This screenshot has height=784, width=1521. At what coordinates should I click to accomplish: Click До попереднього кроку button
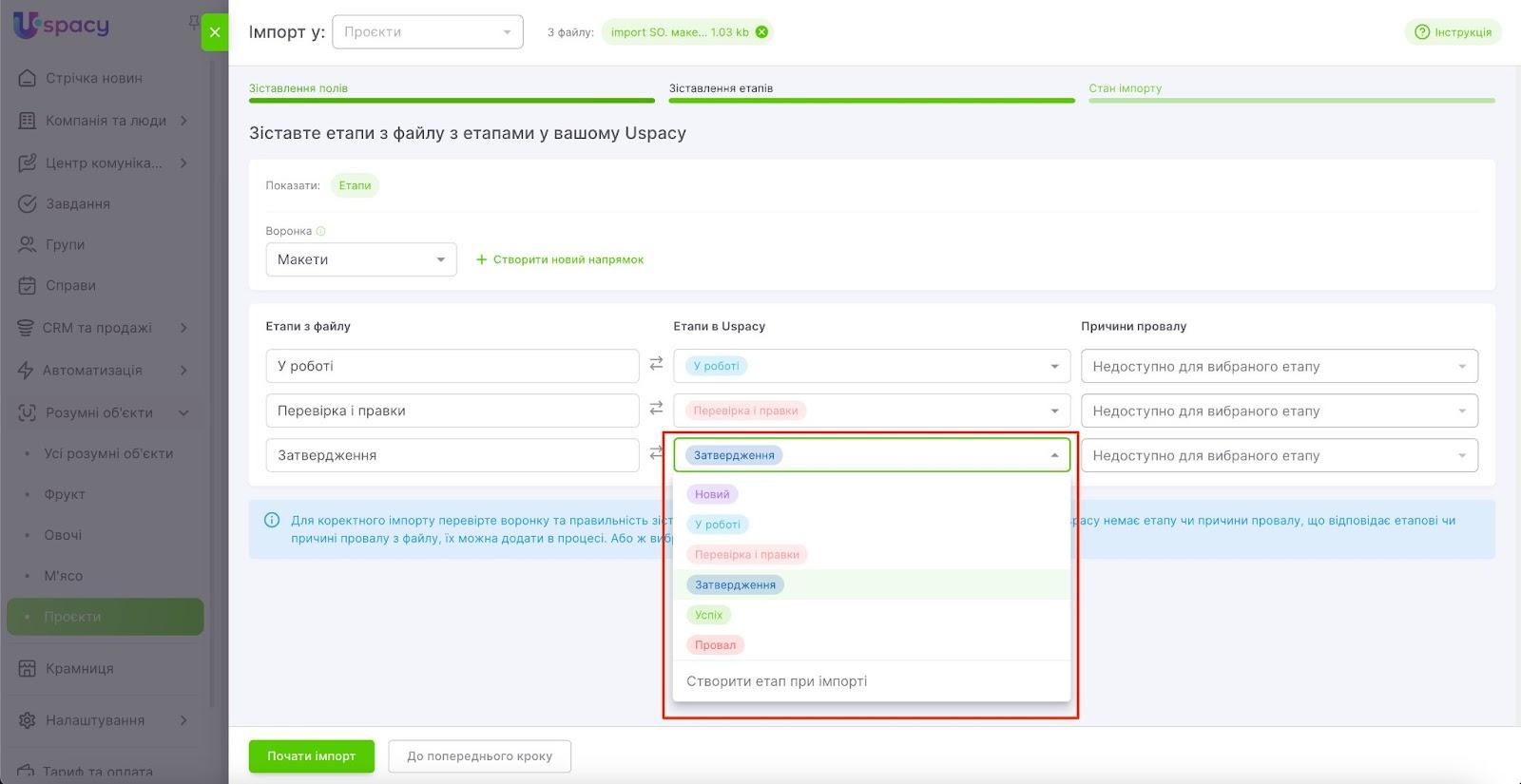[479, 756]
